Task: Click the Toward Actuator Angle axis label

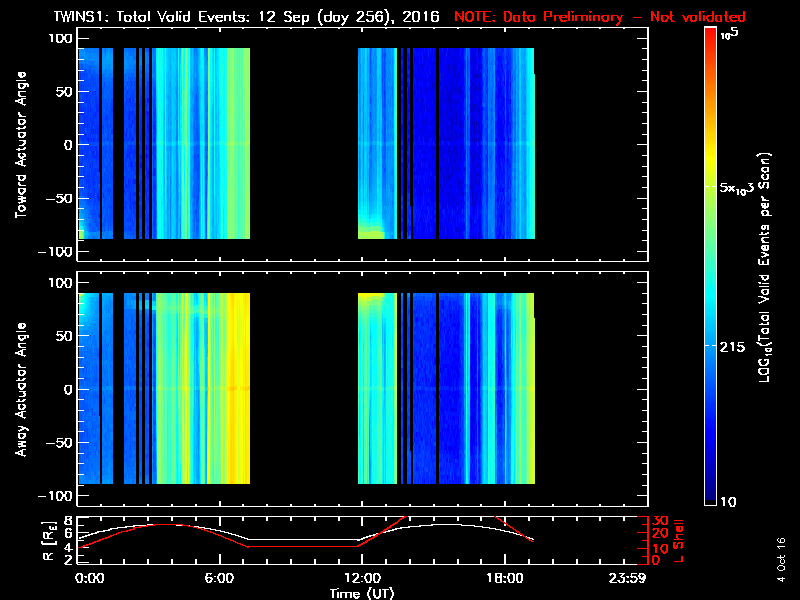Action: click(21, 144)
